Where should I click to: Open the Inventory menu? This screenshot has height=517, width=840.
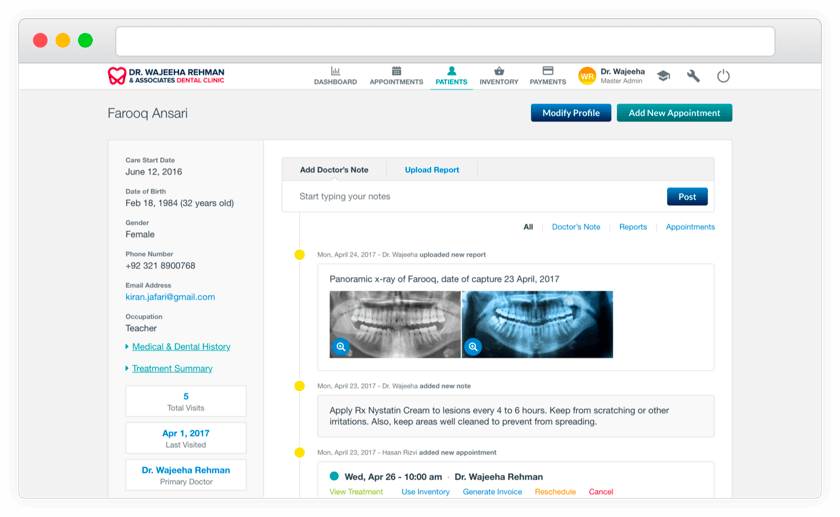tap(499, 82)
